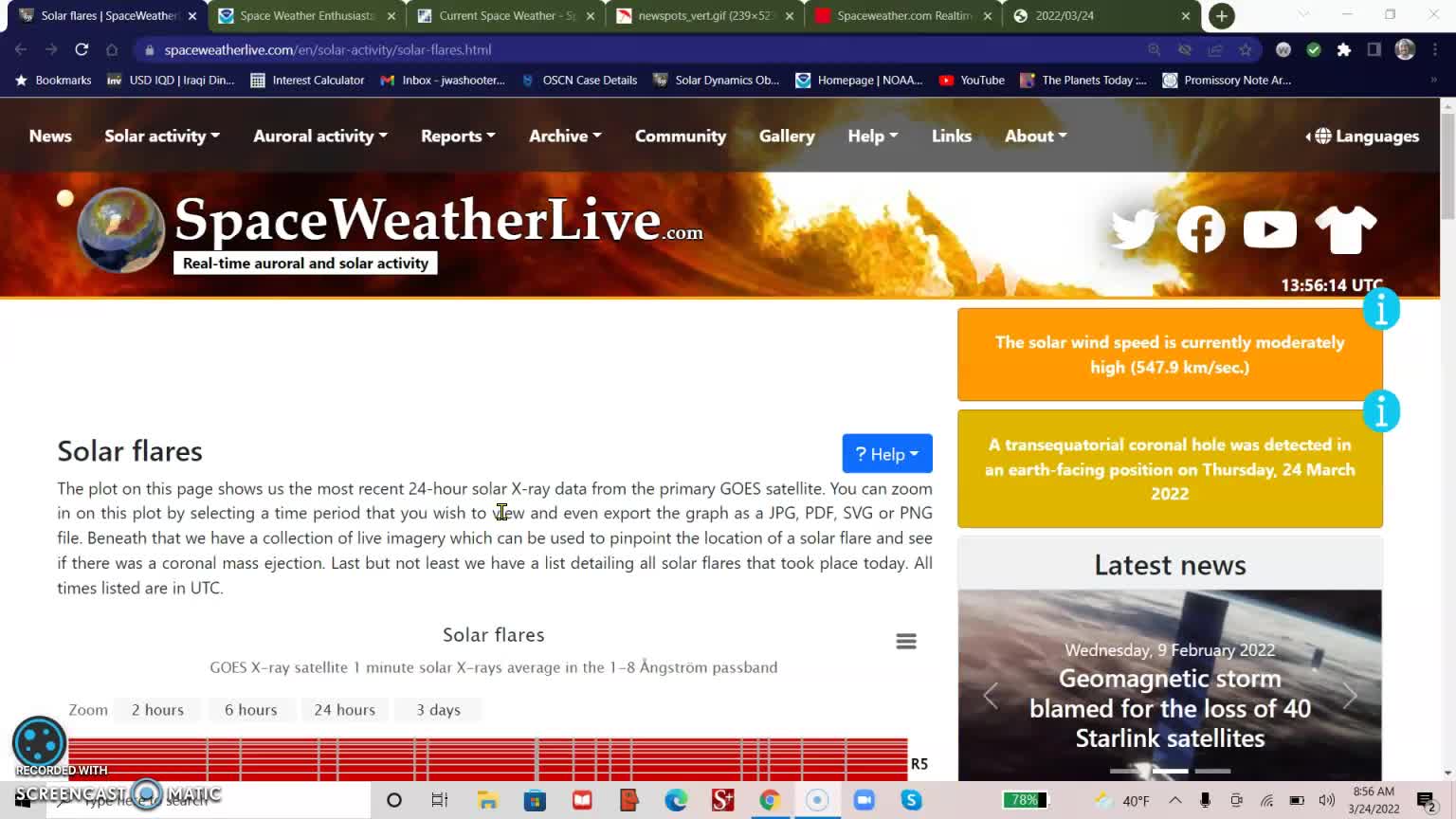Open the solar wind speed alert

pyautogui.click(x=1170, y=355)
